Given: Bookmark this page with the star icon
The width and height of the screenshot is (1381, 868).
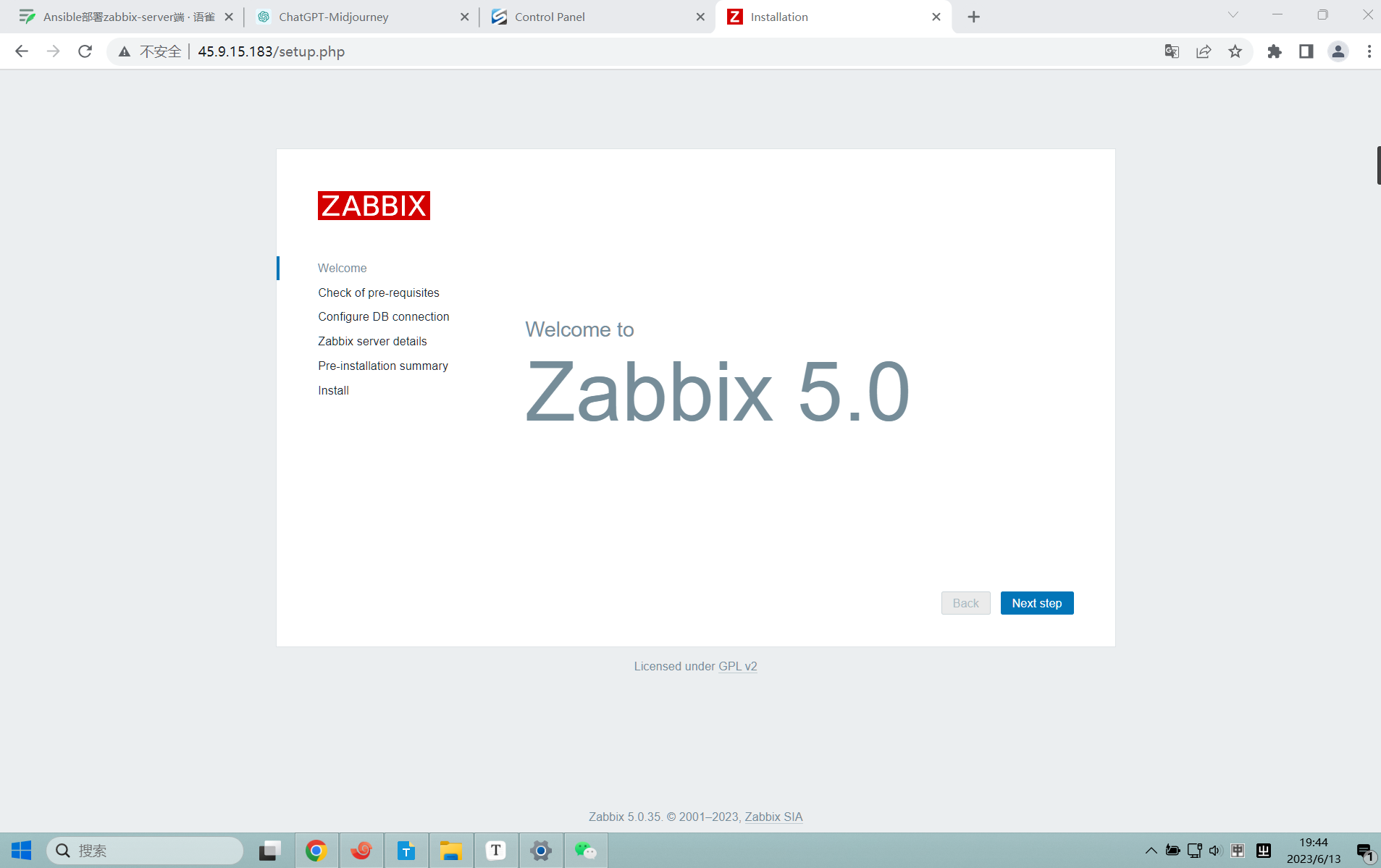Looking at the screenshot, I should [1235, 51].
